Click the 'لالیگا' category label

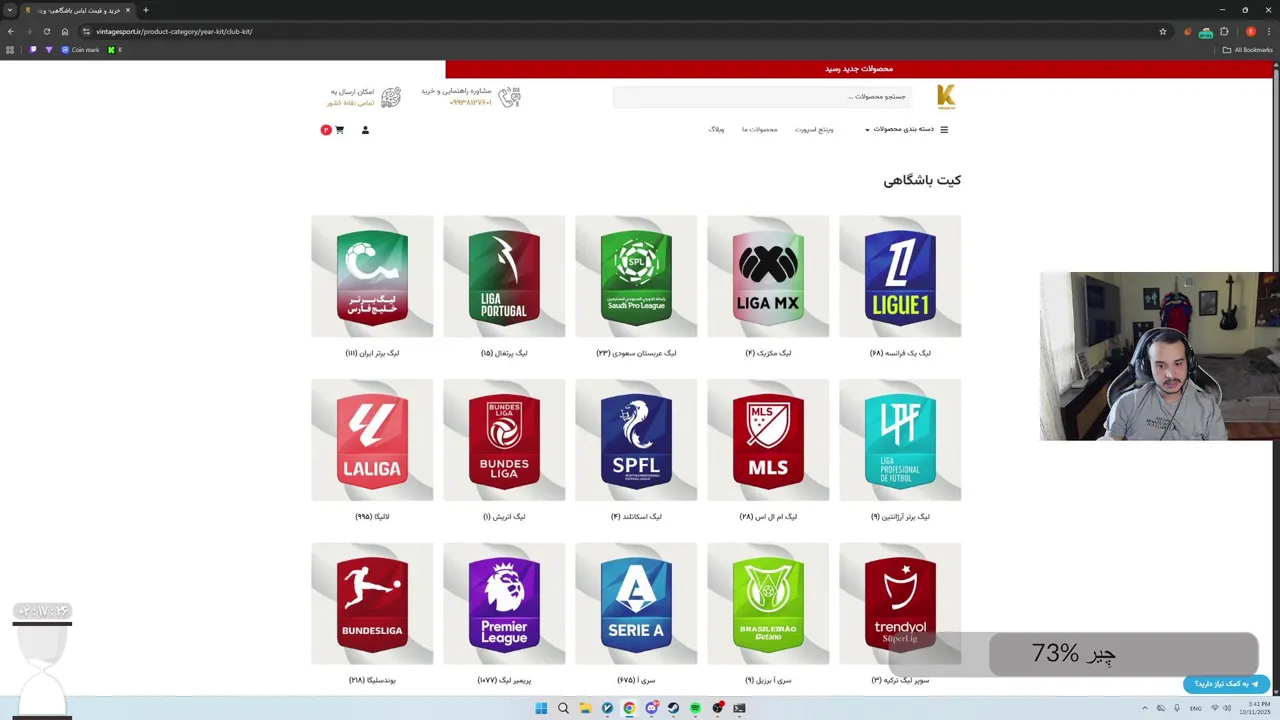coord(372,517)
